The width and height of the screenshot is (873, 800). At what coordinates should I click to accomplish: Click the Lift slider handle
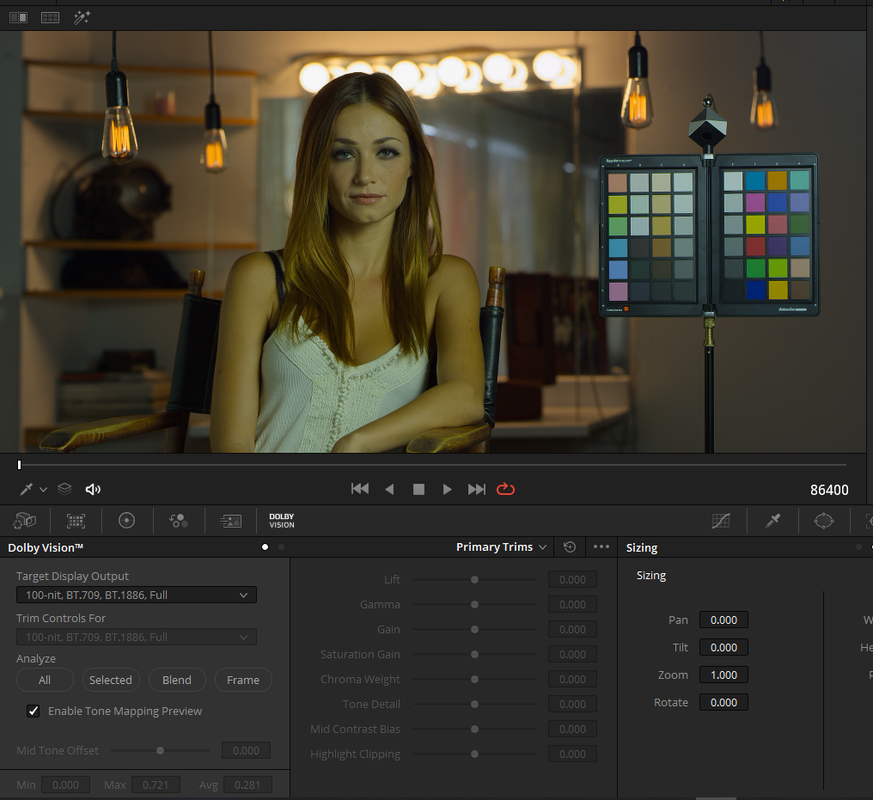(475, 580)
